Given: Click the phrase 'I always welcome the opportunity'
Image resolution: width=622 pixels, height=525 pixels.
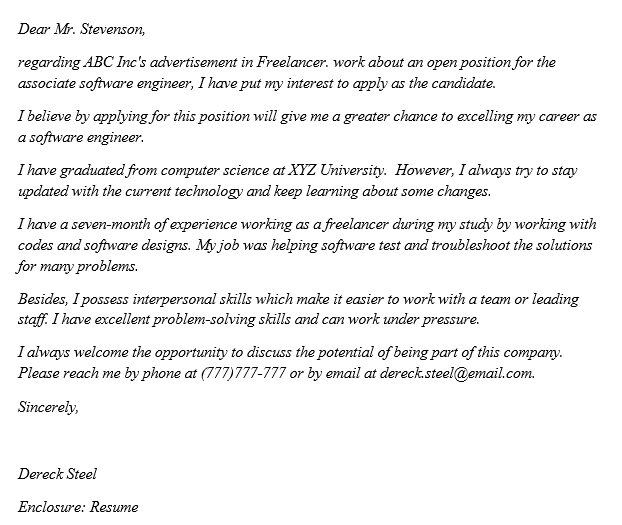Looking at the screenshot, I should click(x=121, y=352).
